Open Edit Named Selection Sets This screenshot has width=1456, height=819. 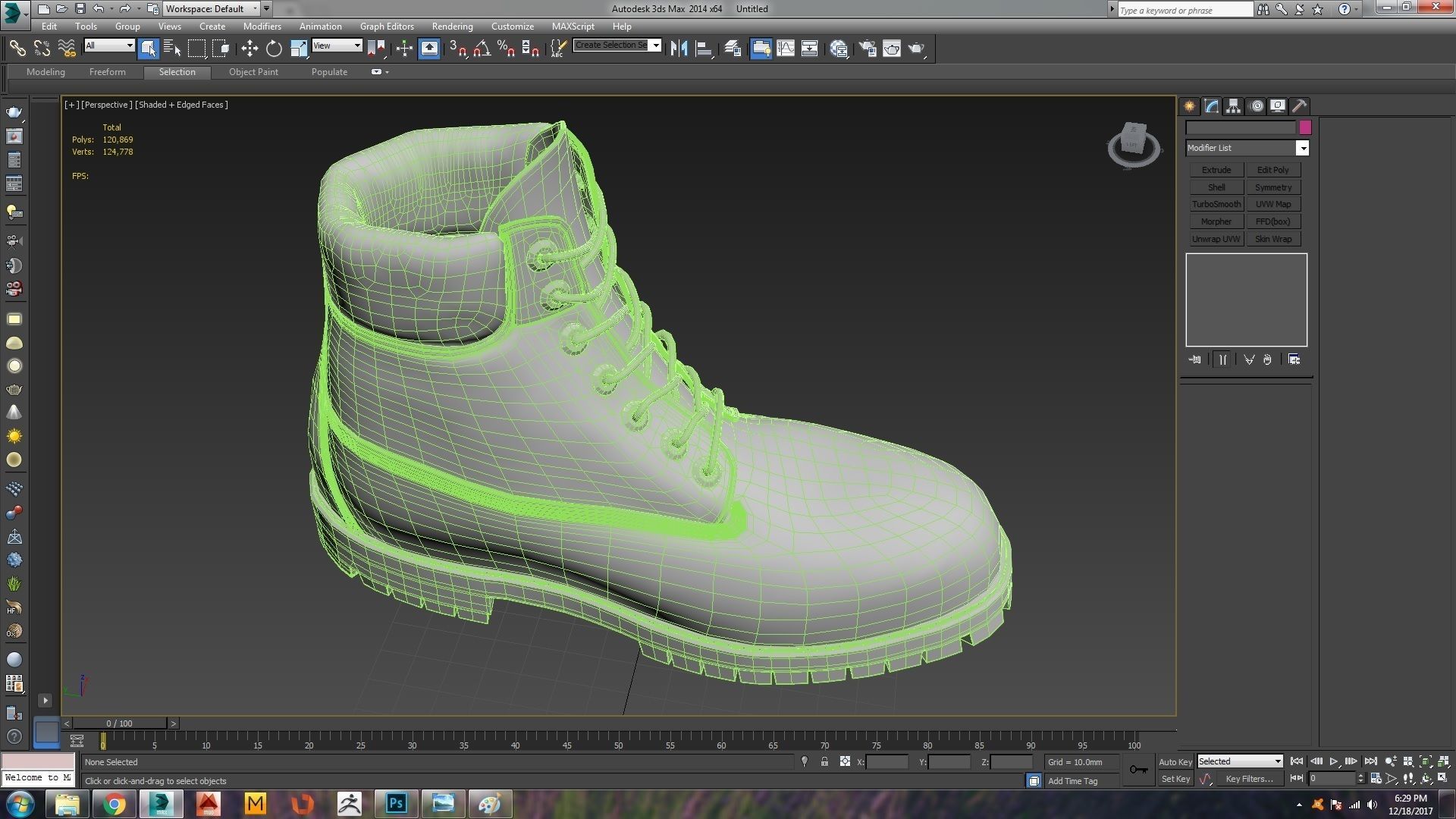tap(557, 49)
